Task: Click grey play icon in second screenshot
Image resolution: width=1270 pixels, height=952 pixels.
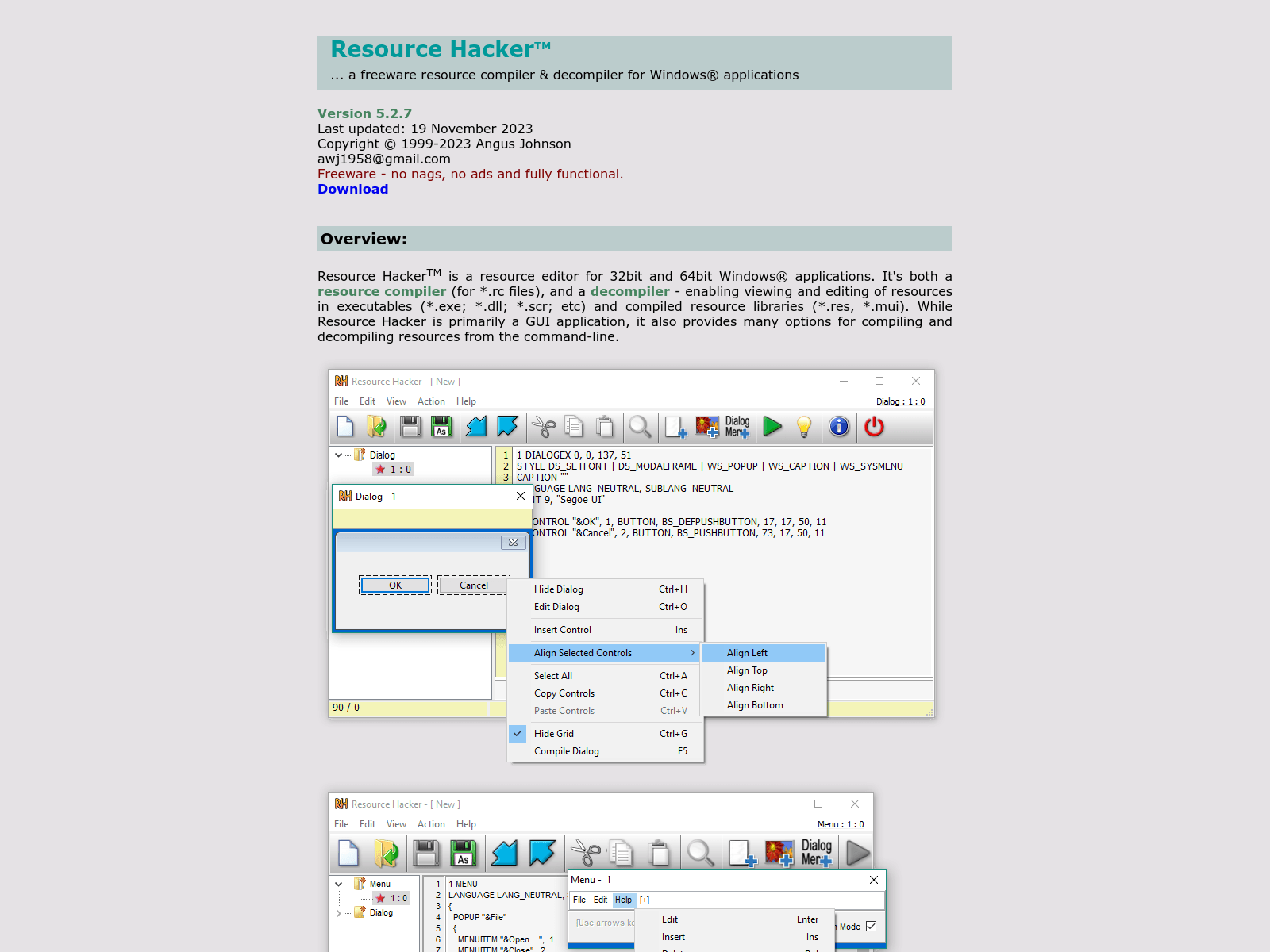Action: click(x=858, y=854)
